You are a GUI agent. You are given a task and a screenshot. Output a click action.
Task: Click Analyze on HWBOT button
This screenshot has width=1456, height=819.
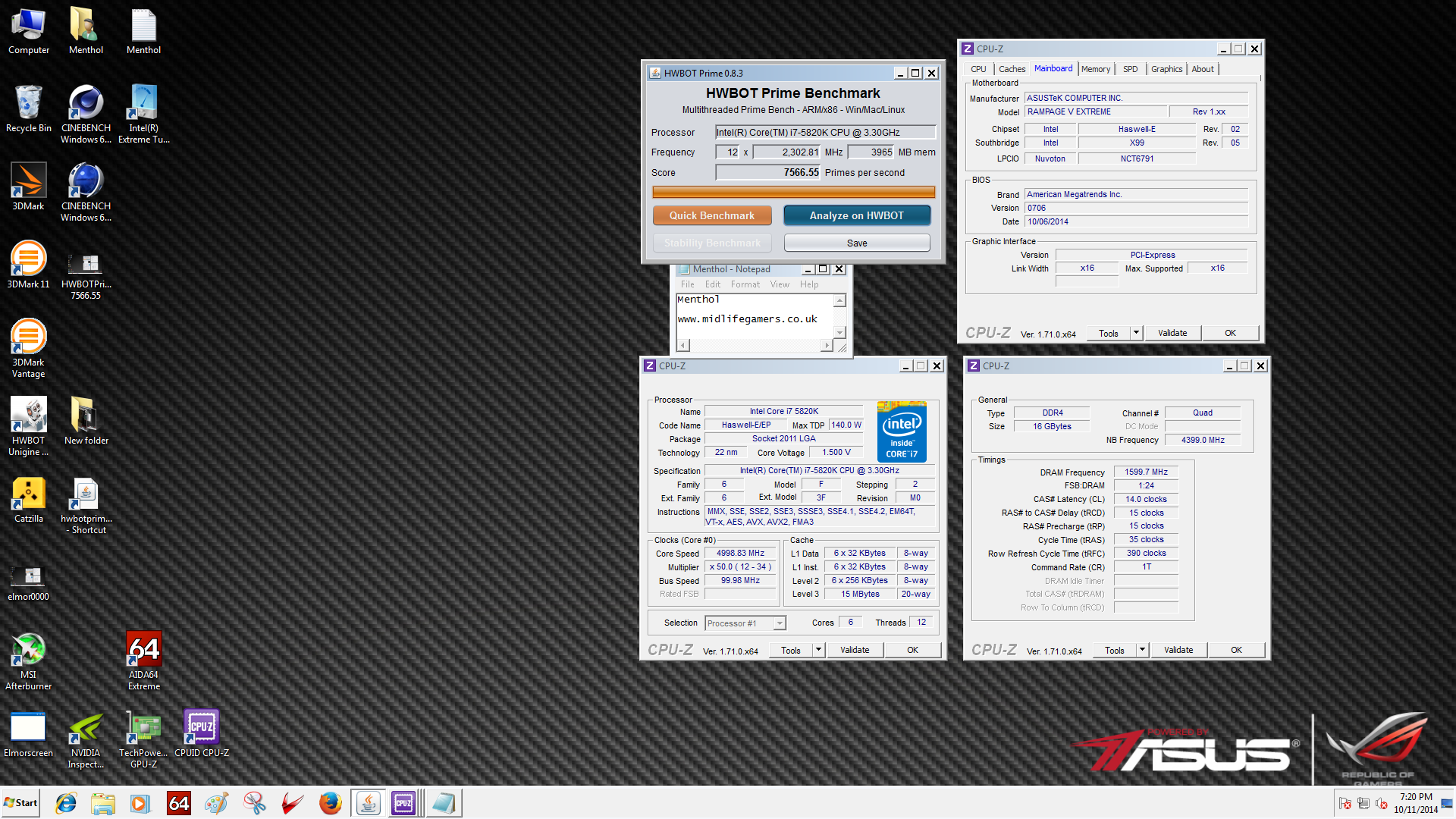coord(857,215)
